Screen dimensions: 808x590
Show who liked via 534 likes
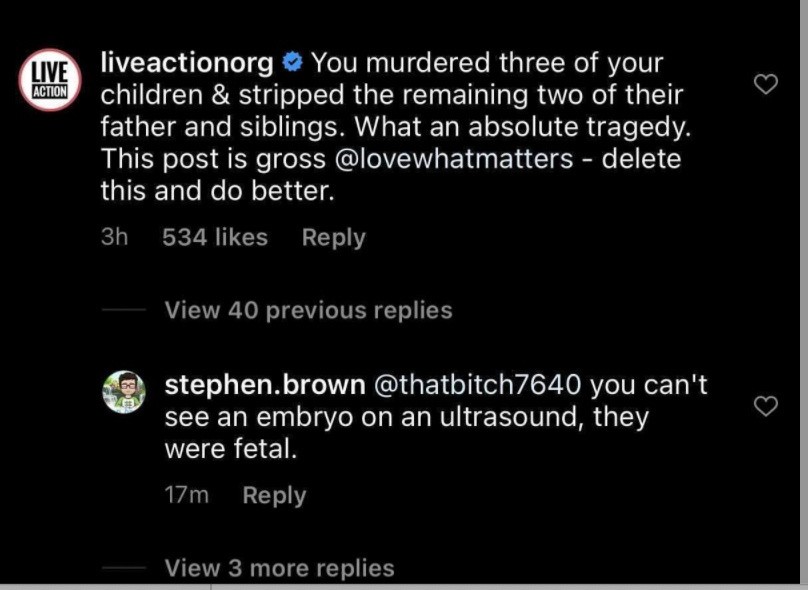[215, 237]
